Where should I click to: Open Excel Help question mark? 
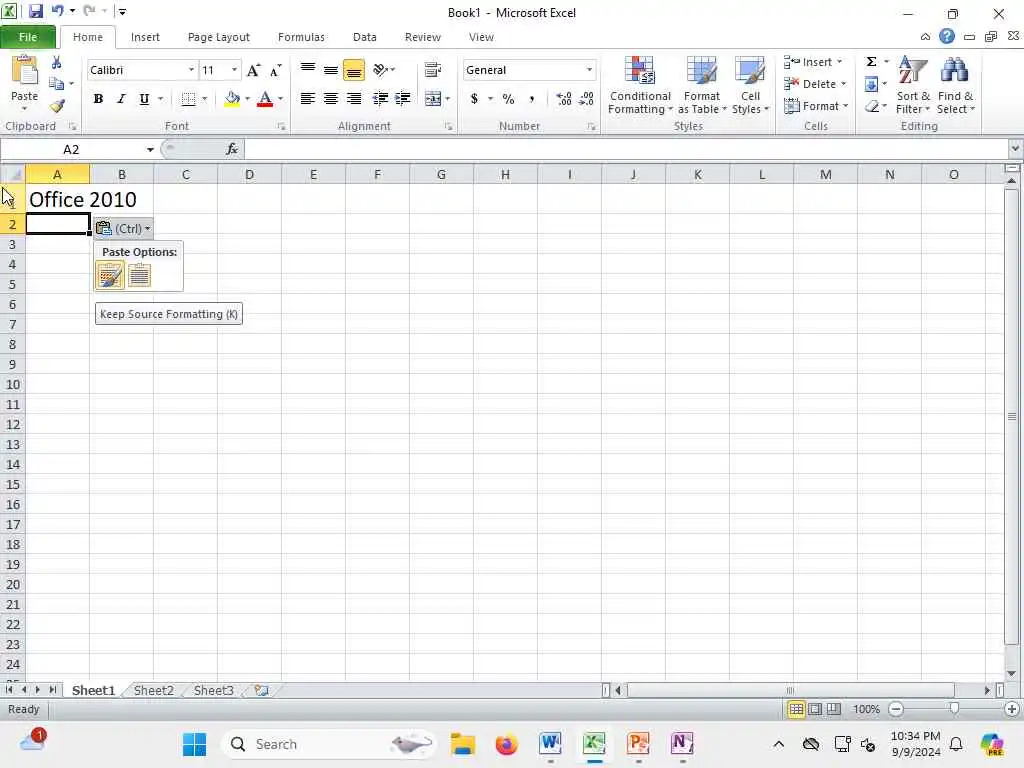tap(947, 37)
